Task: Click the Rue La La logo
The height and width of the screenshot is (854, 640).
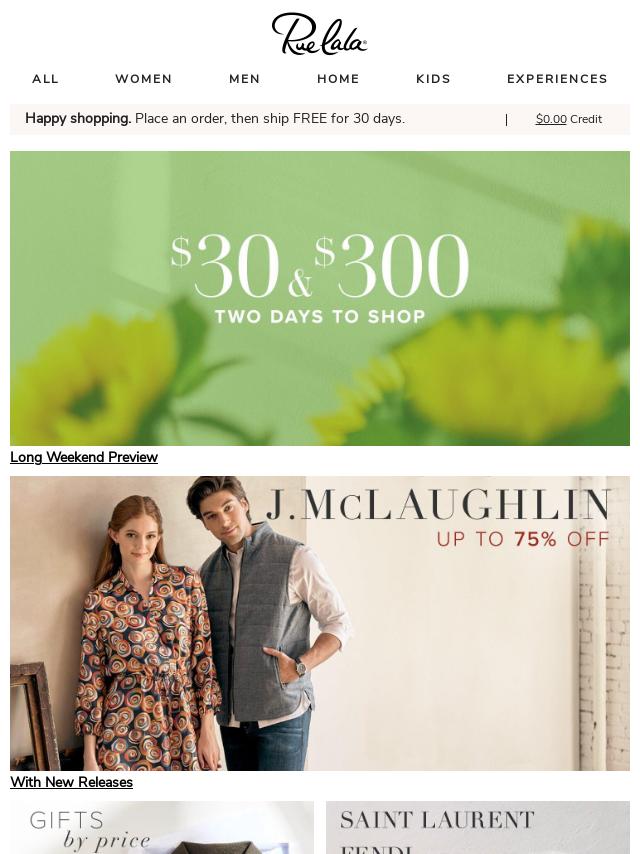Action: coord(319,34)
